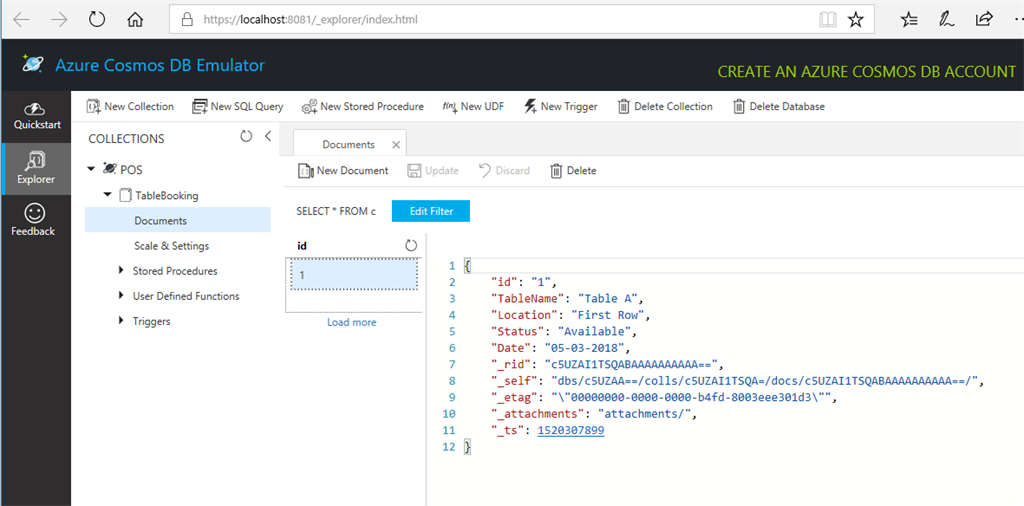
Task: Close the Documents tab
Action: tap(396, 145)
